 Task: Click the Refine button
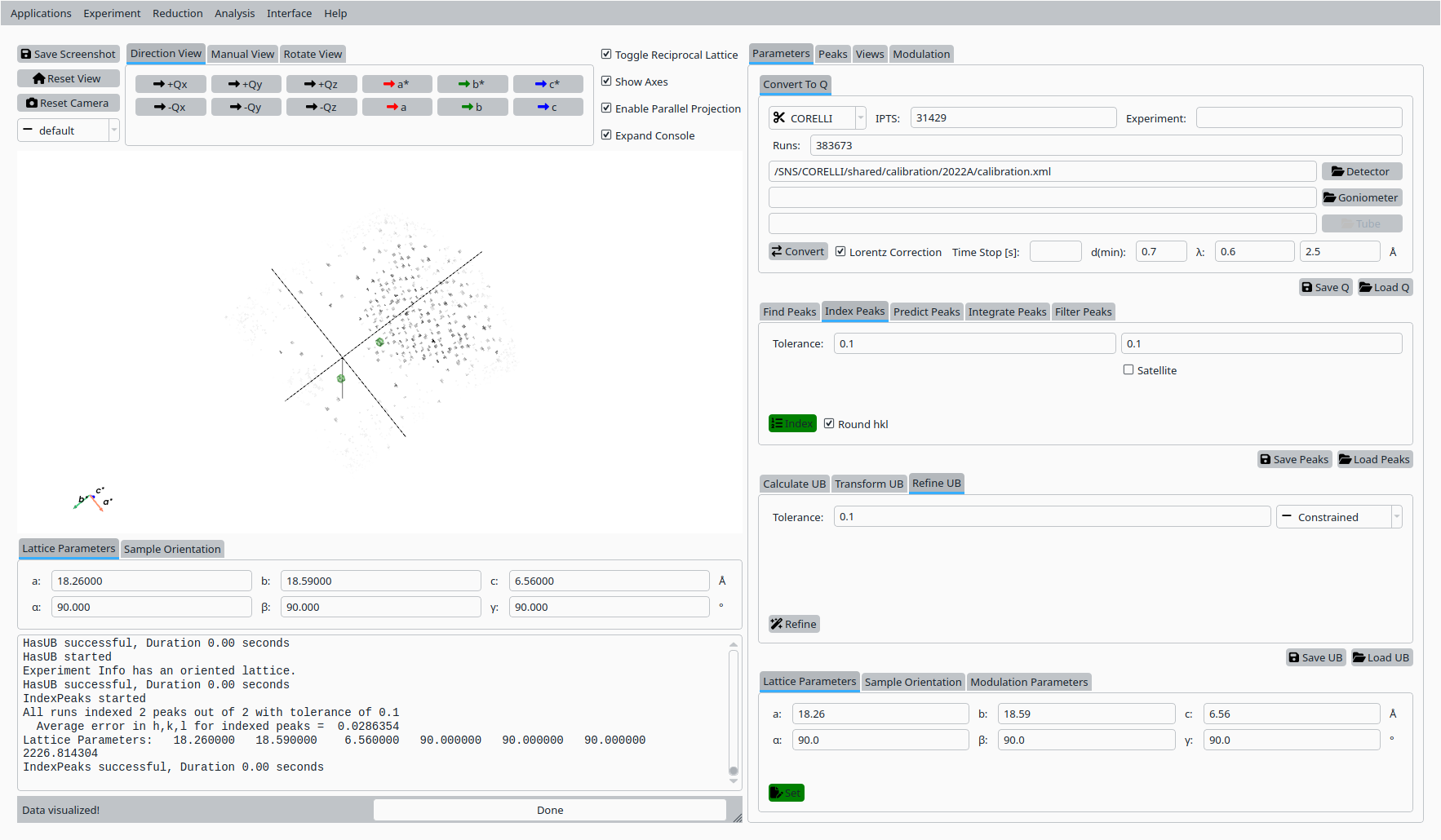click(x=793, y=624)
